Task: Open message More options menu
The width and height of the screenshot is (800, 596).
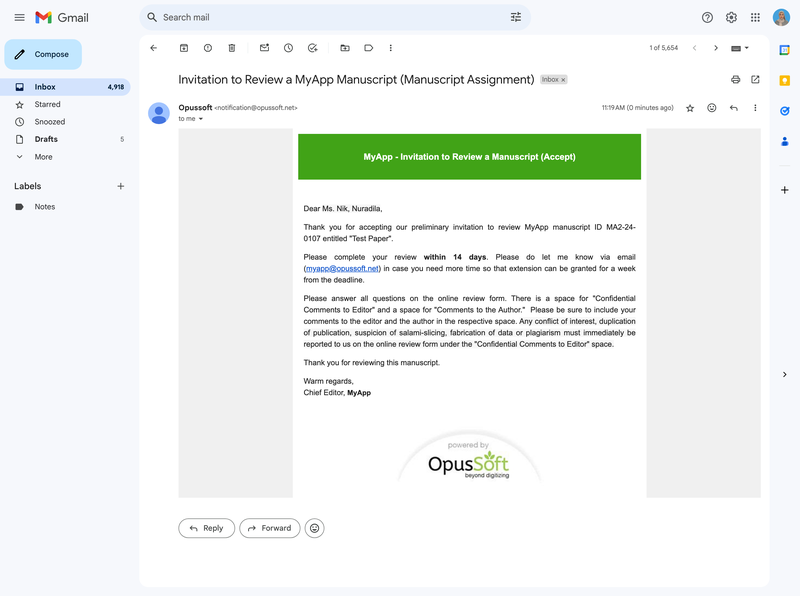Action: (755, 108)
